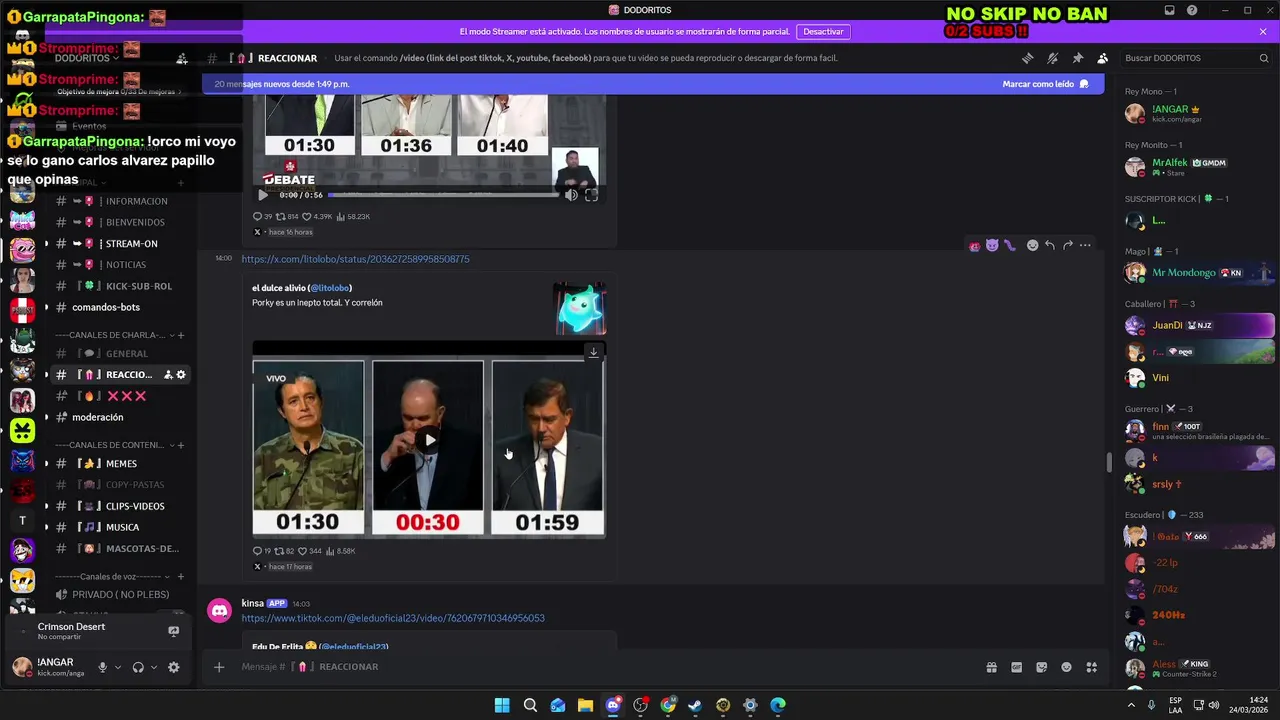
Task: Open the message More options ellipsis
Action: (1085, 245)
